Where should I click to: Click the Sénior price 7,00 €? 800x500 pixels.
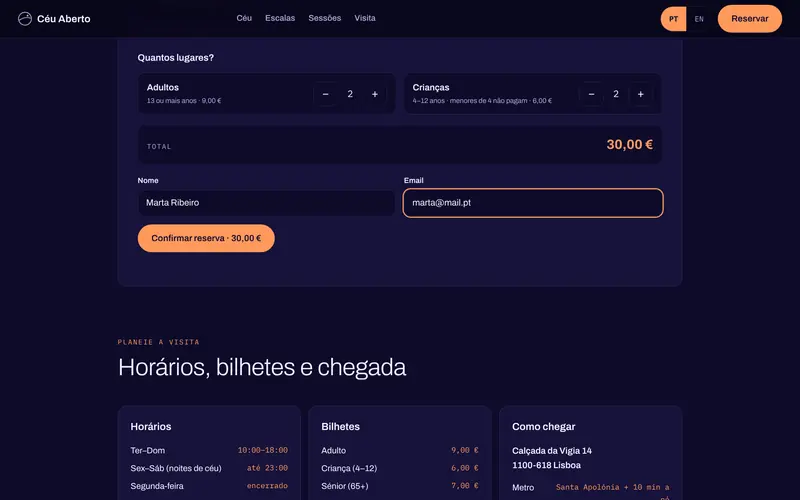click(x=465, y=486)
